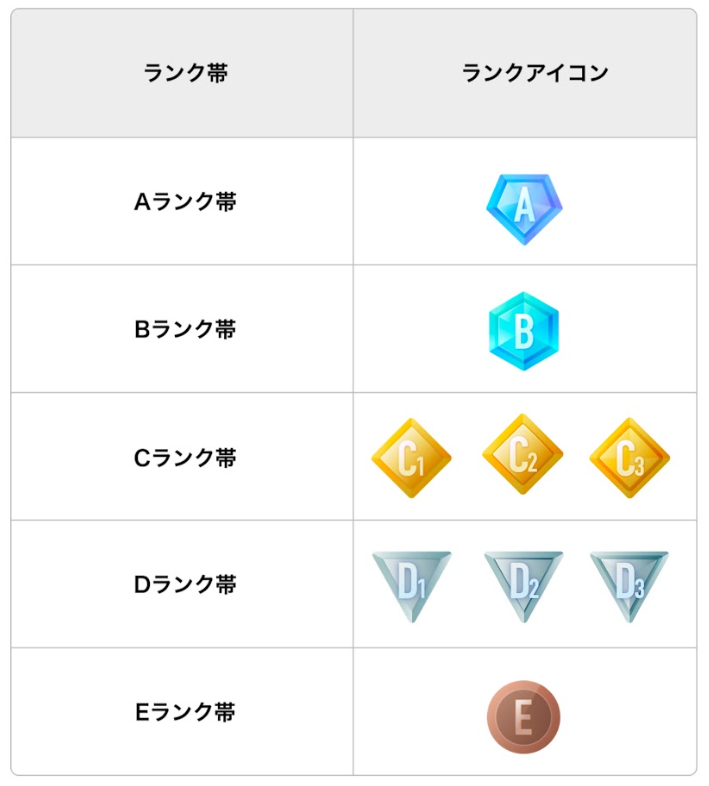Click the cyan hexagon B rank icon
Viewport: 709px width, 786px height.
tap(524, 331)
